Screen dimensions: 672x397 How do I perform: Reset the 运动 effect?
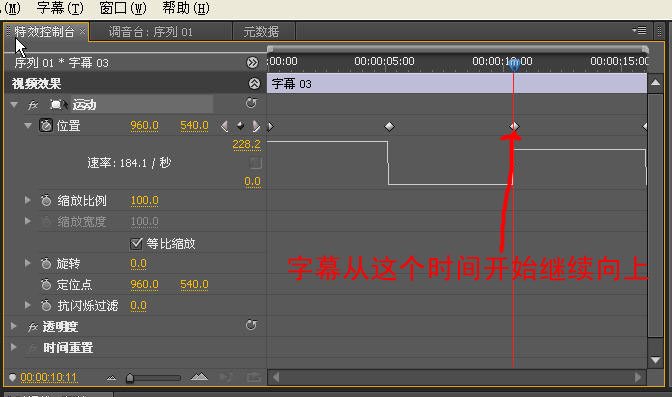coord(251,103)
